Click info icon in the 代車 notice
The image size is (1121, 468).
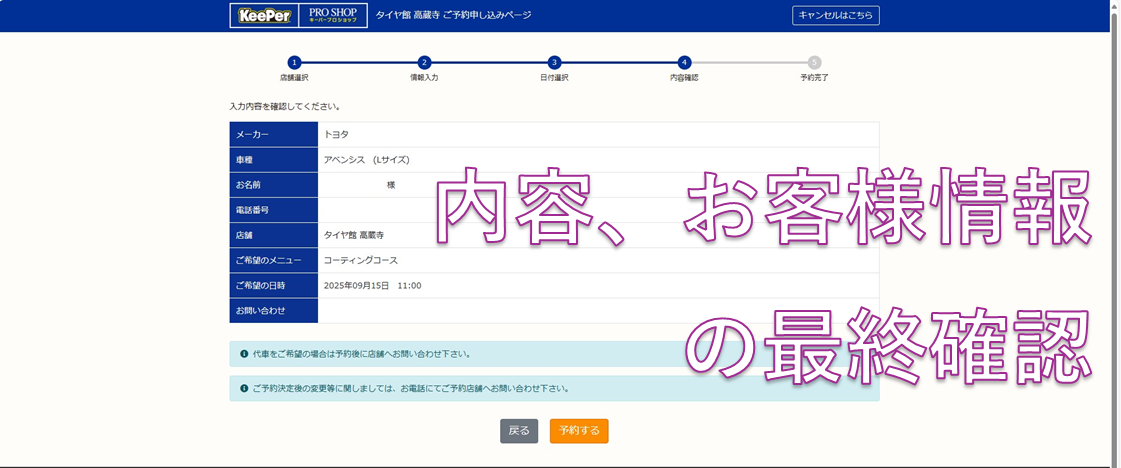(244, 354)
